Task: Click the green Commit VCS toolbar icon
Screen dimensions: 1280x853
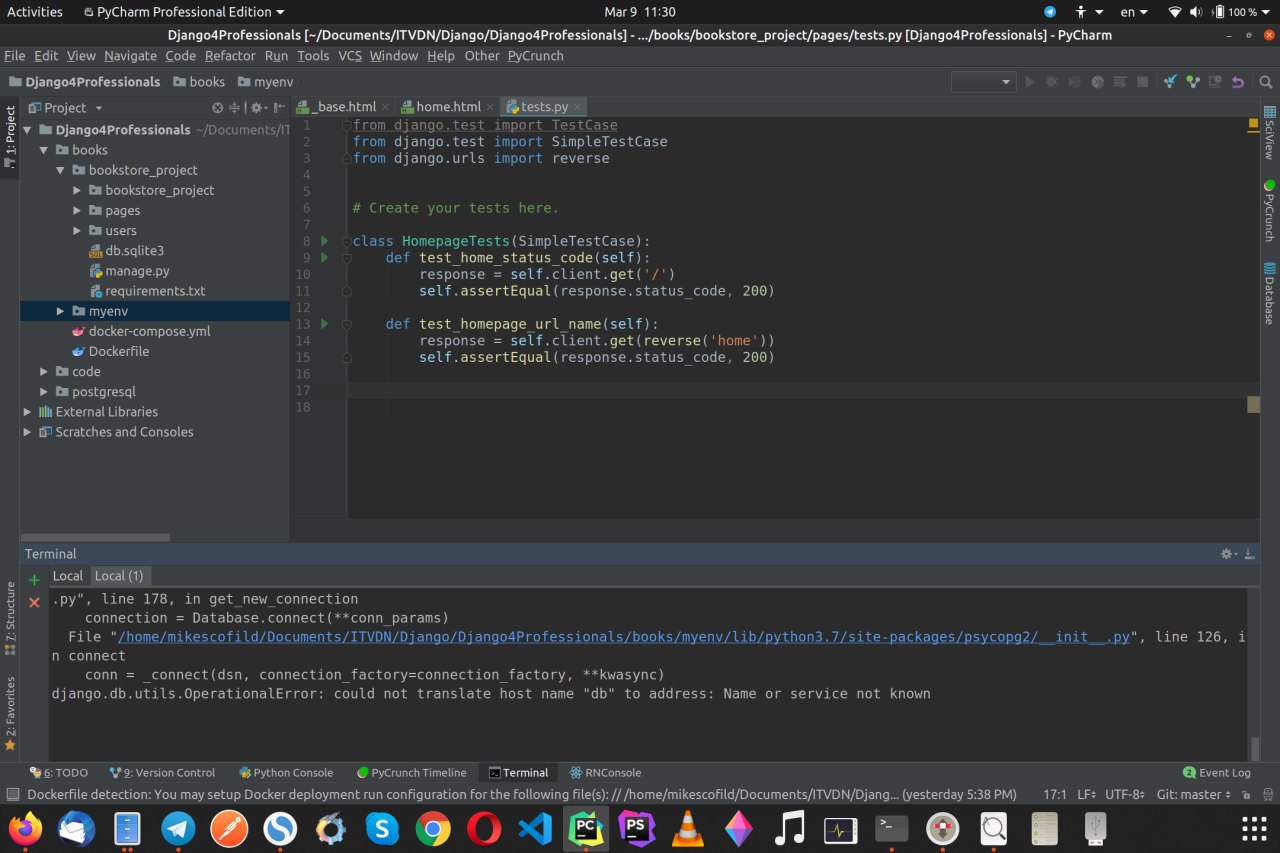Action: point(1192,82)
